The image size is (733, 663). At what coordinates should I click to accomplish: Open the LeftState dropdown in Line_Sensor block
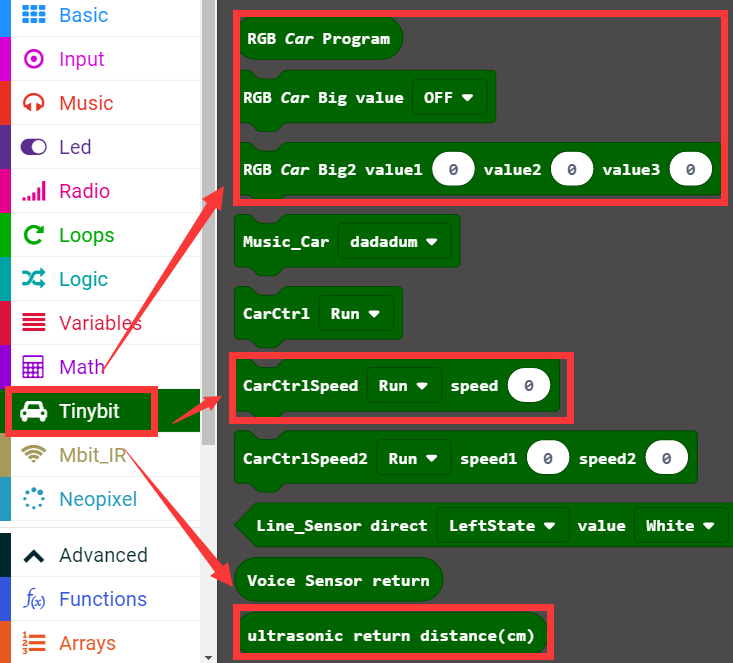(502, 525)
